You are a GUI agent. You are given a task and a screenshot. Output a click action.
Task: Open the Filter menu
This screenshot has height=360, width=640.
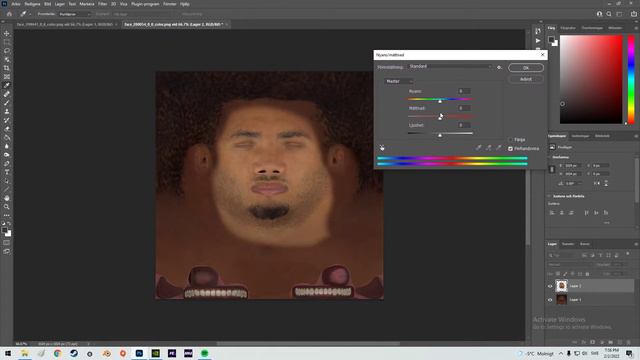point(102,4)
